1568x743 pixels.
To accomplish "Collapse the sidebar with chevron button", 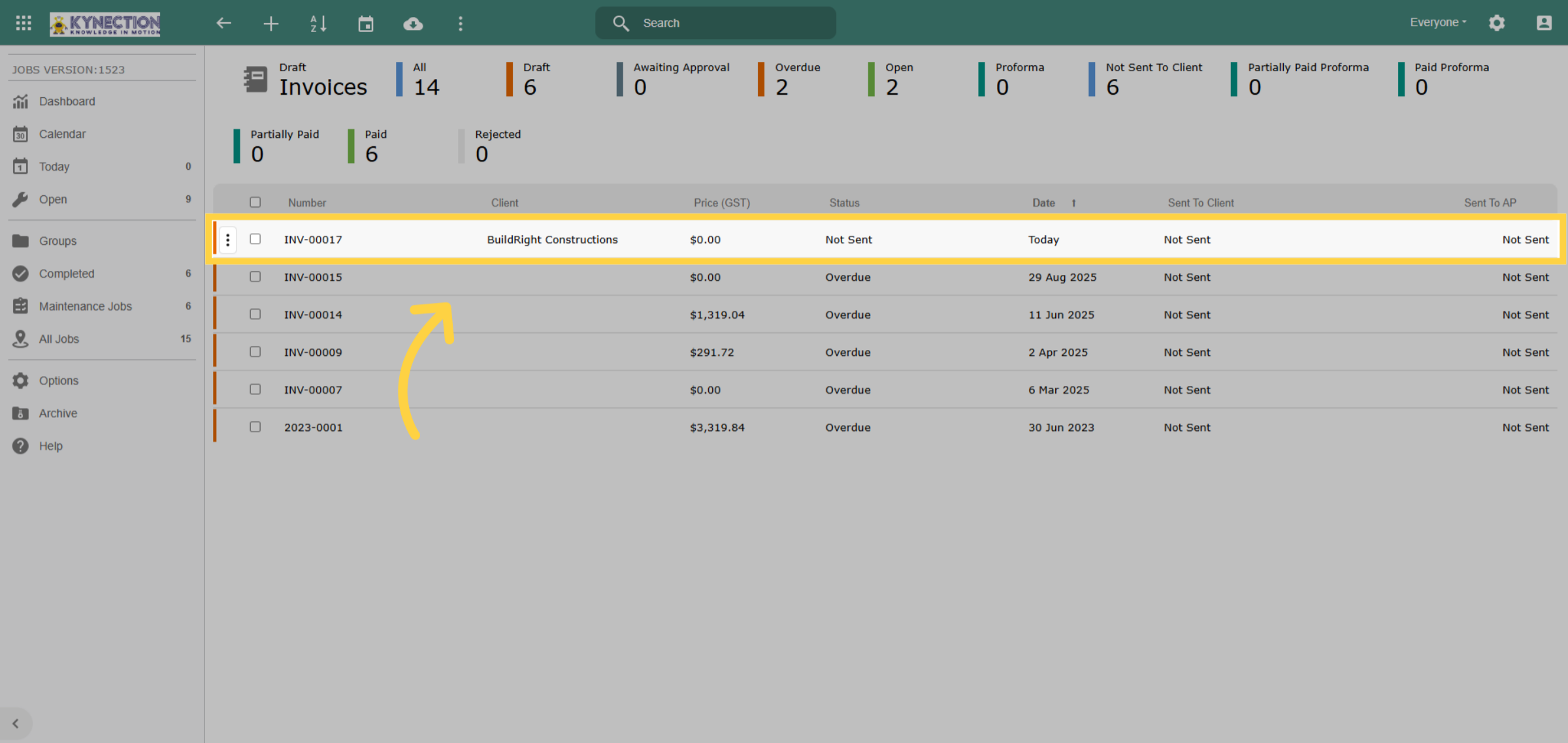I will (x=16, y=723).
